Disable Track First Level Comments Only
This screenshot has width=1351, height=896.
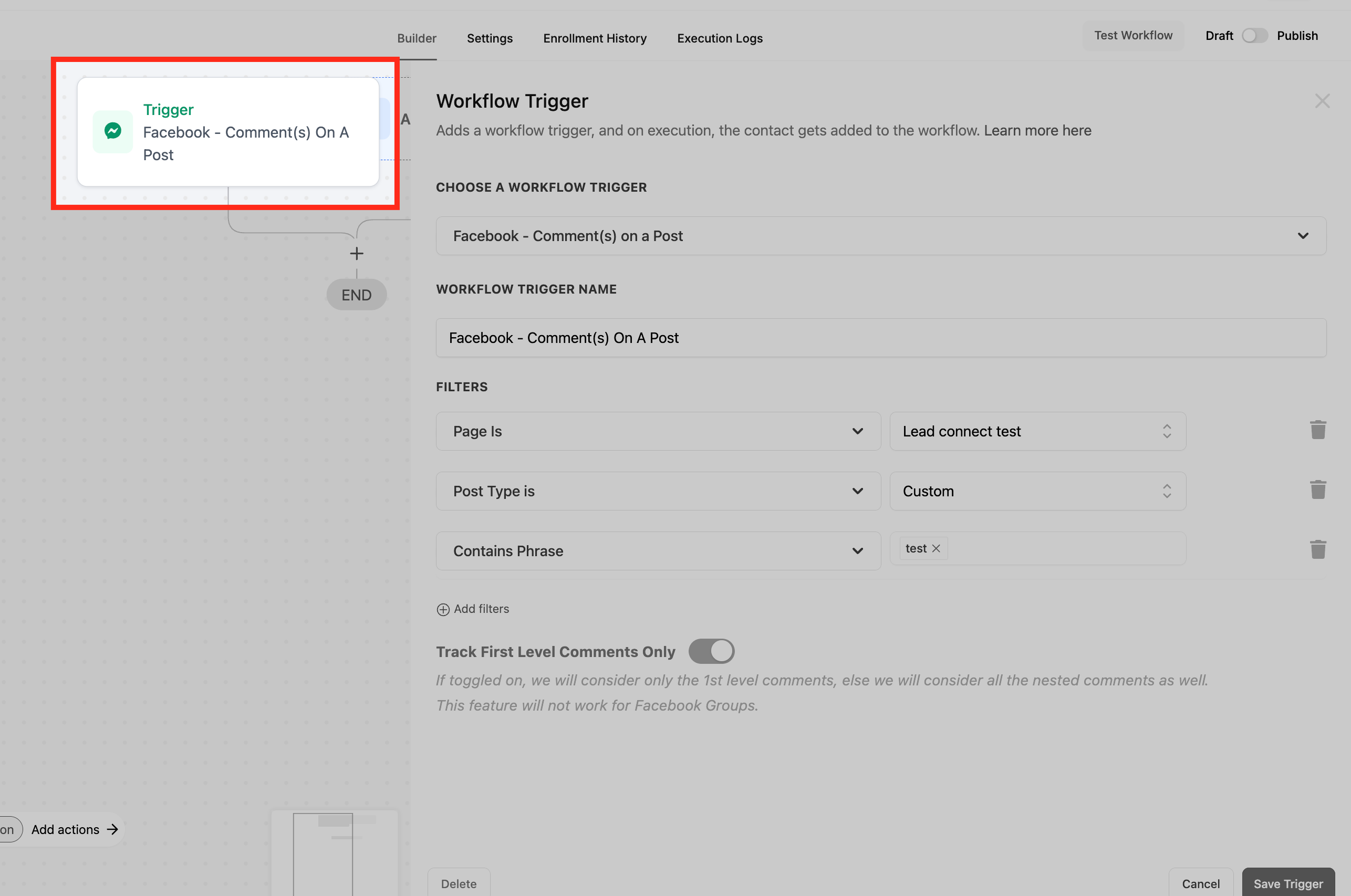point(711,651)
